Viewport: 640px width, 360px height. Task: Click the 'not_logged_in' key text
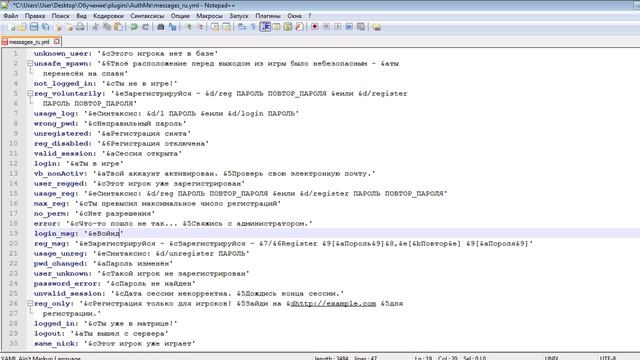coord(63,83)
